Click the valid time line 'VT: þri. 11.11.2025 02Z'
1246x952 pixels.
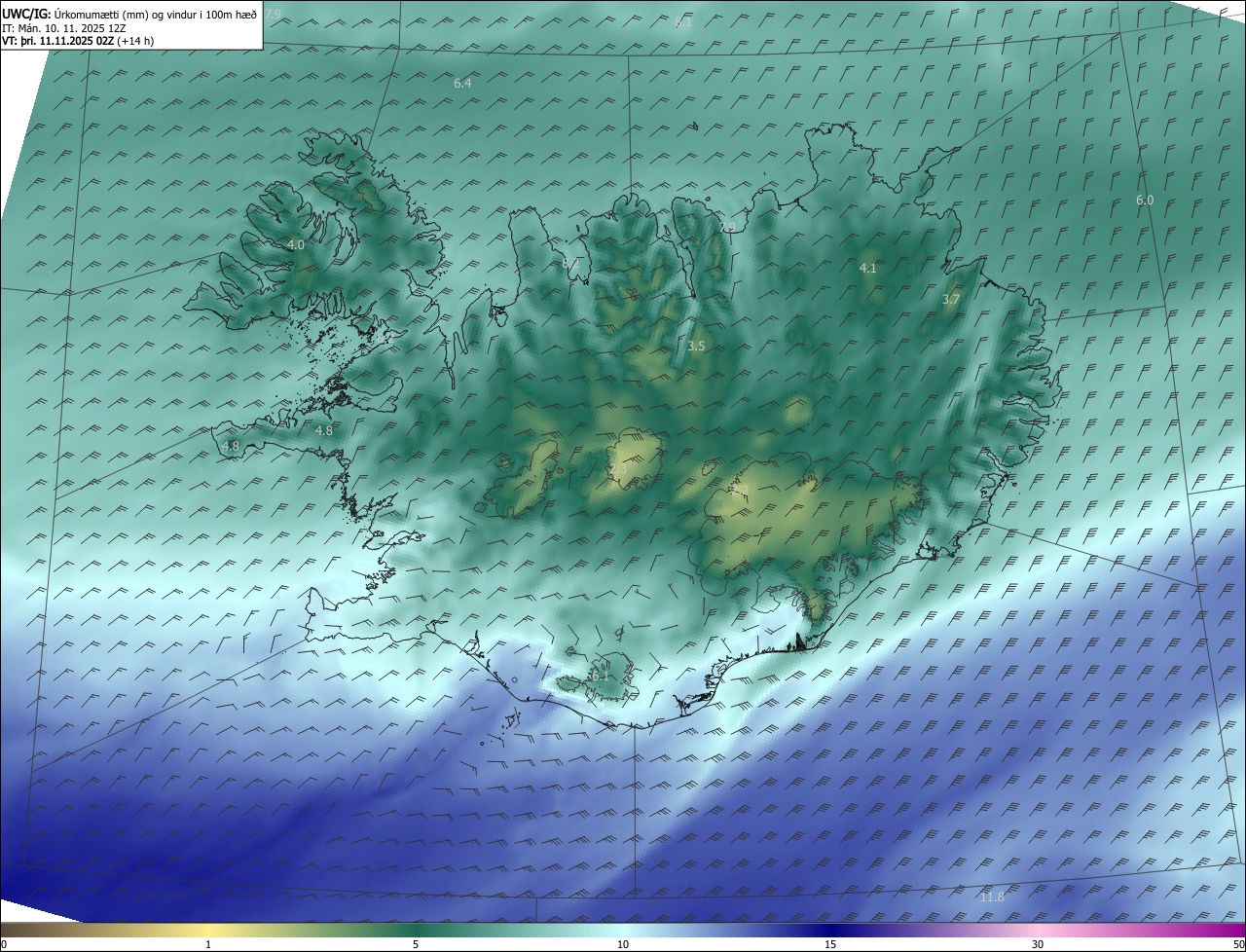tap(58, 41)
